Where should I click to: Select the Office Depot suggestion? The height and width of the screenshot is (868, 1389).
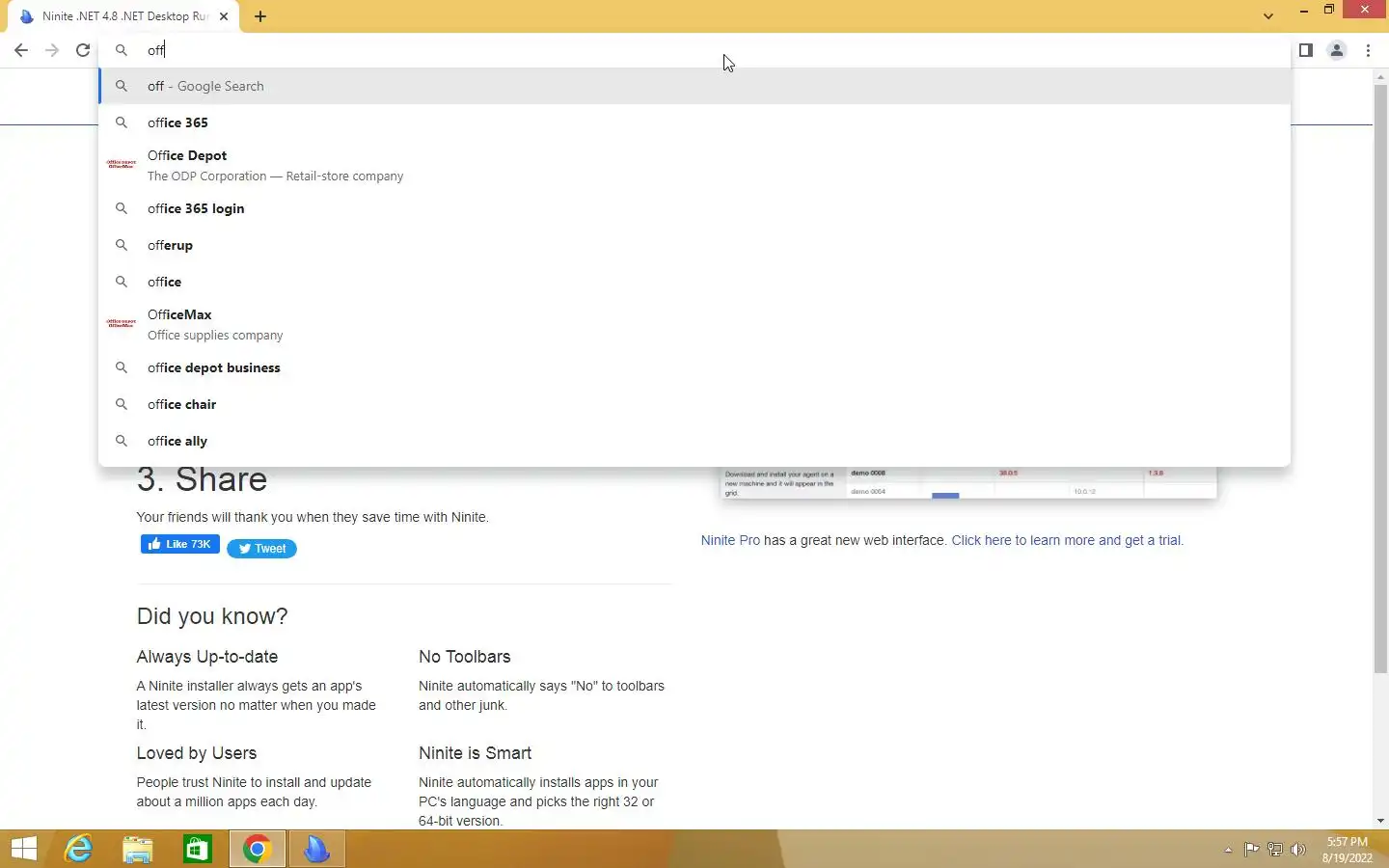[x=694, y=165]
